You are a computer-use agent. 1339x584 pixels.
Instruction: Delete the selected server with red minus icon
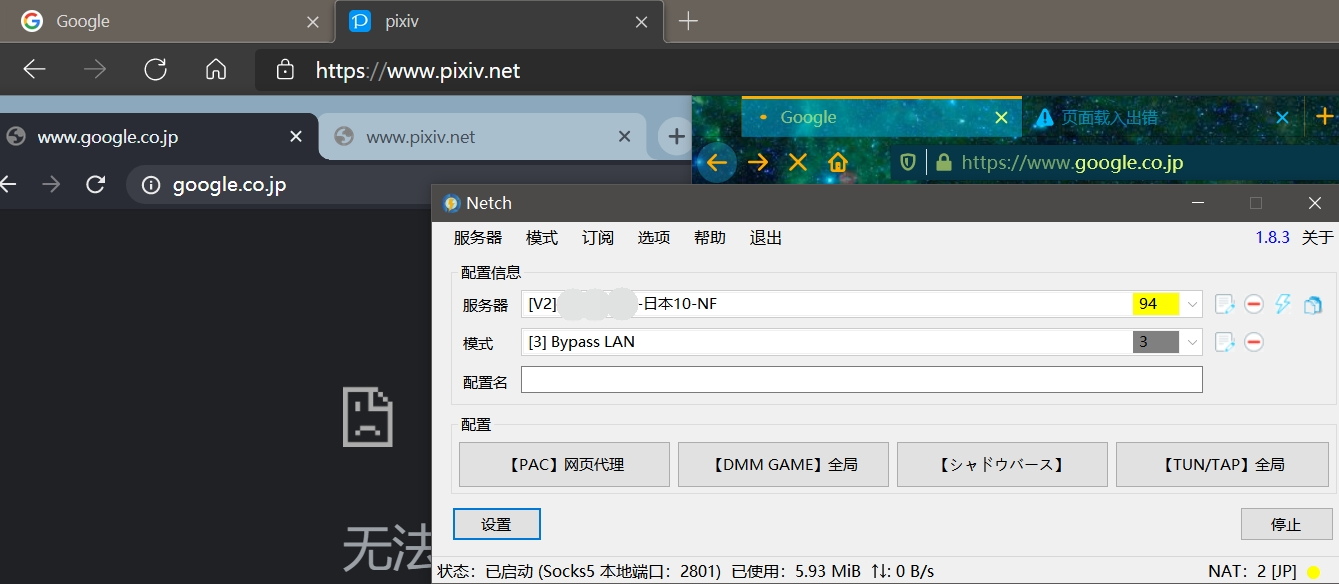tap(1253, 303)
